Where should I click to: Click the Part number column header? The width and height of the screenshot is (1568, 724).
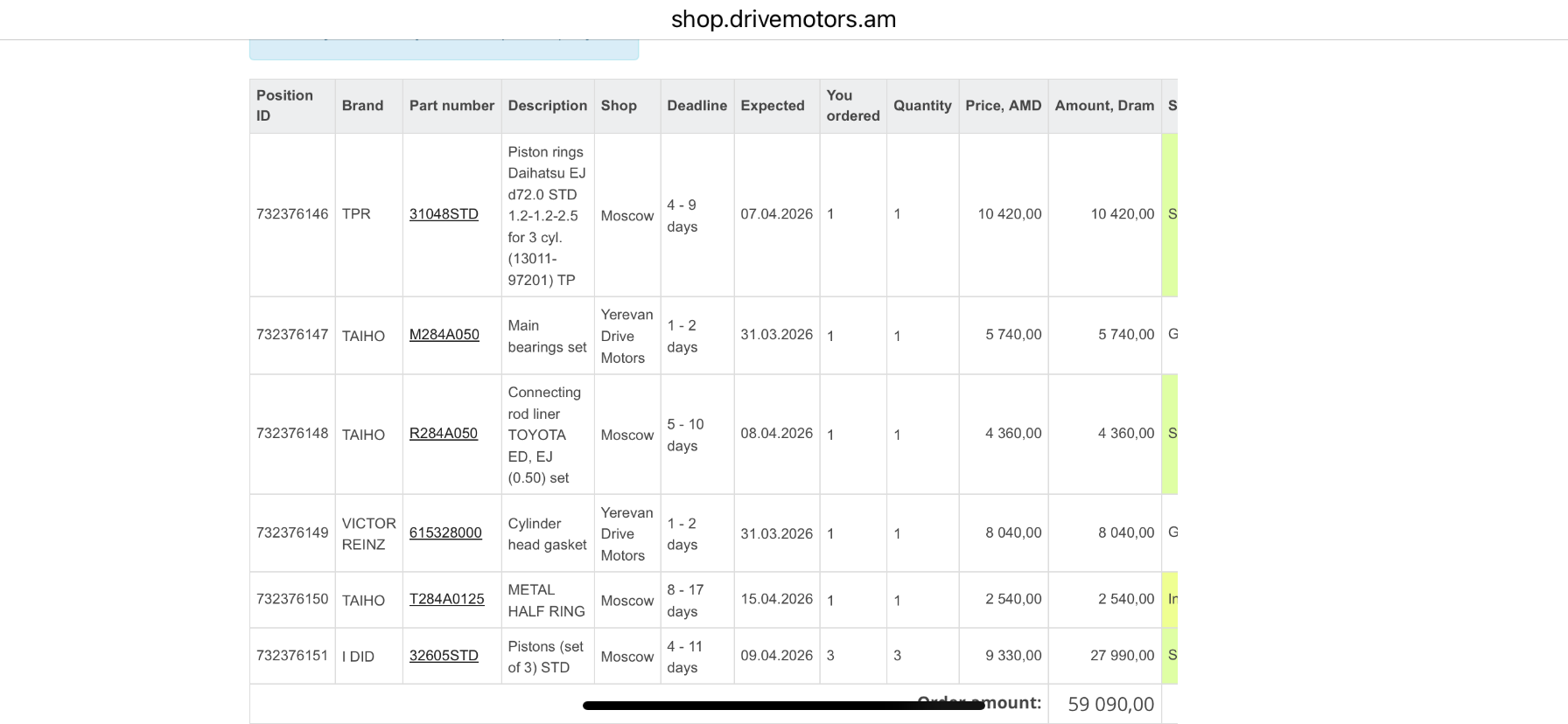click(451, 106)
